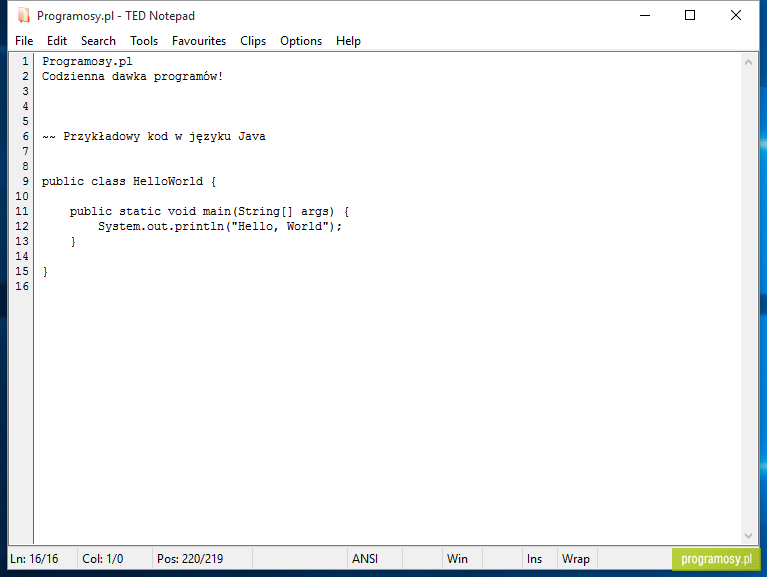The image size is (767, 577).
Task: Open the Help menu
Action: coord(348,41)
